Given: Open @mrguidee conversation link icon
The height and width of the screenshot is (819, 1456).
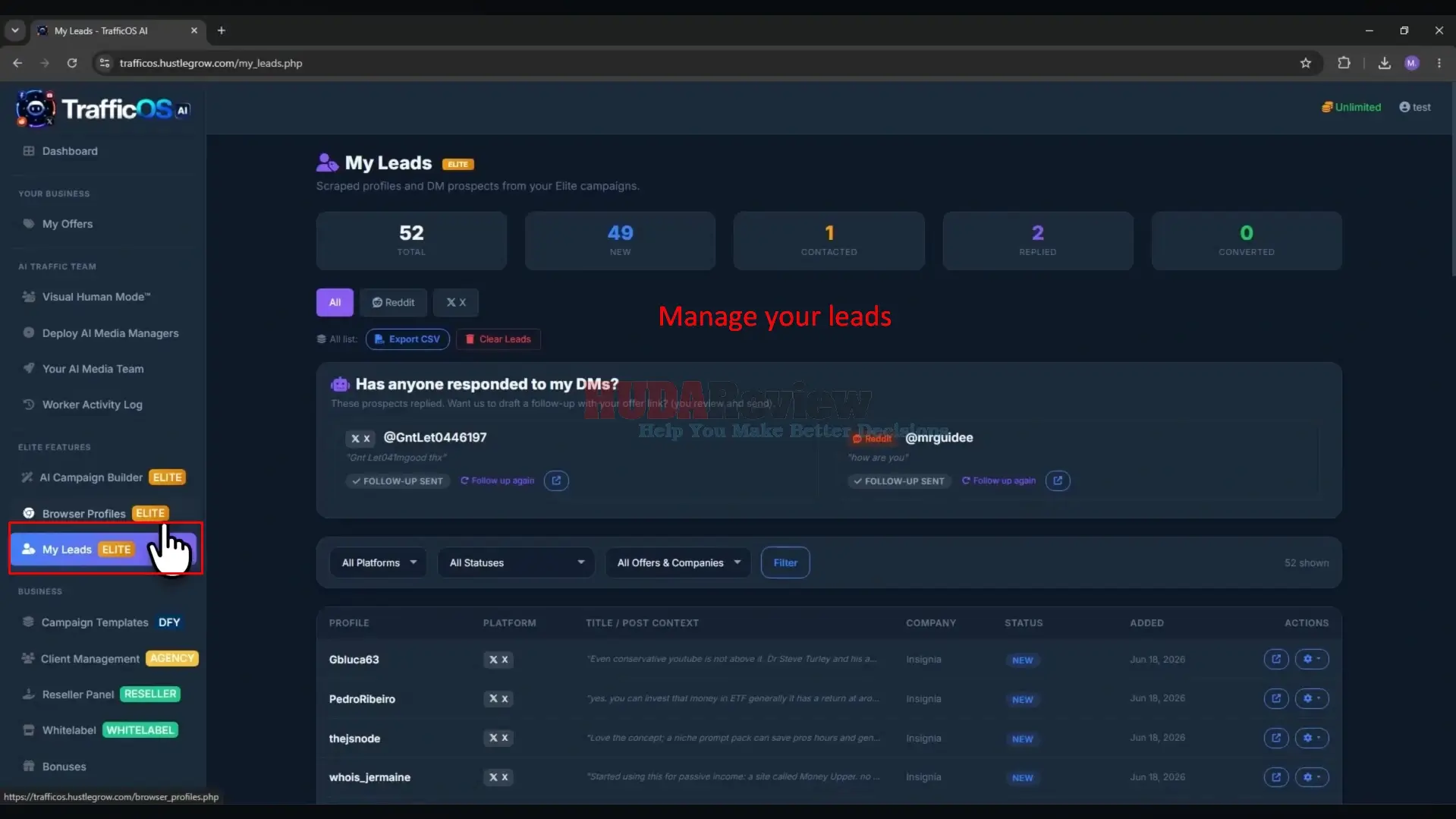Looking at the screenshot, I should tap(1058, 480).
